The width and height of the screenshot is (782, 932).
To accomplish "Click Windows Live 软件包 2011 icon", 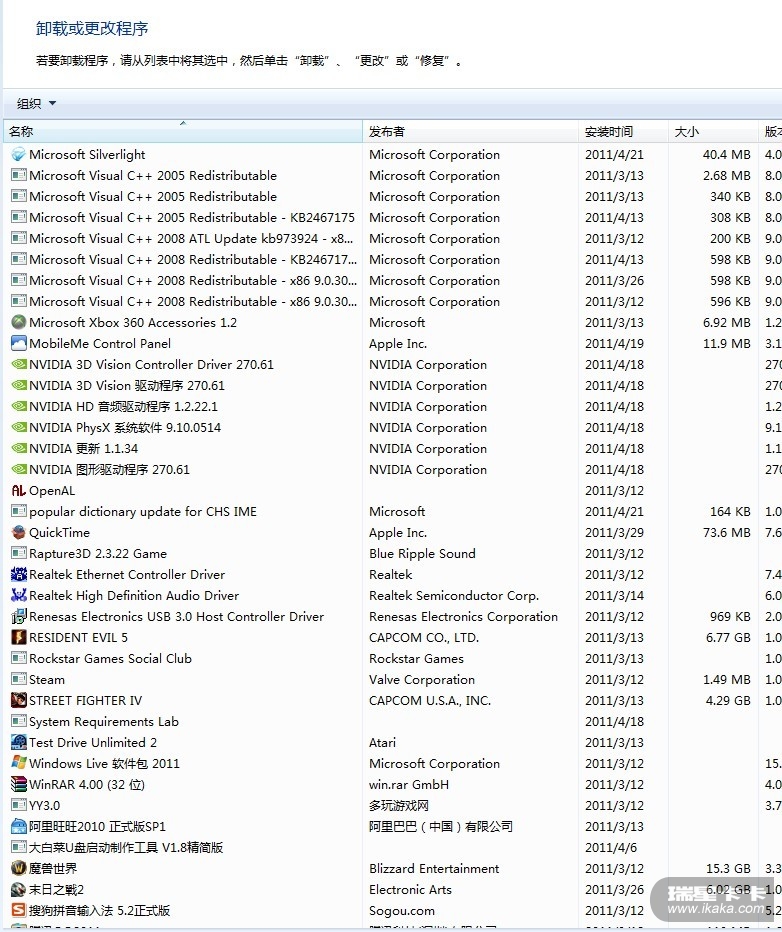I will coord(19,764).
